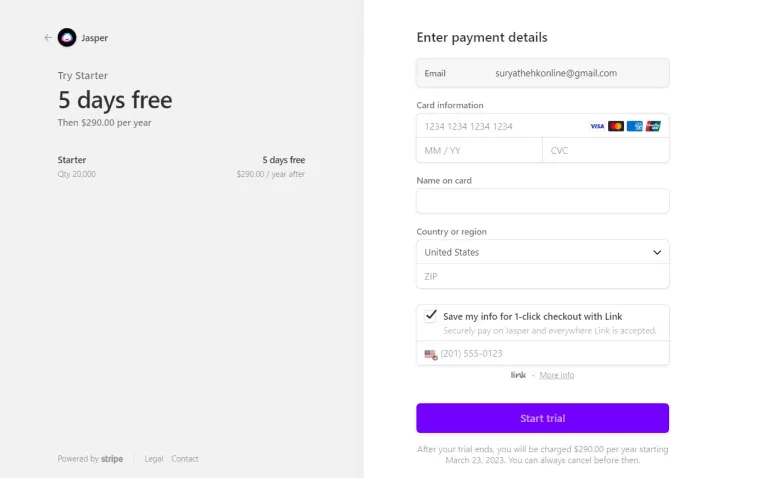Open the Legal link in footer
Screen dimensions: 768x478
point(154,459)
